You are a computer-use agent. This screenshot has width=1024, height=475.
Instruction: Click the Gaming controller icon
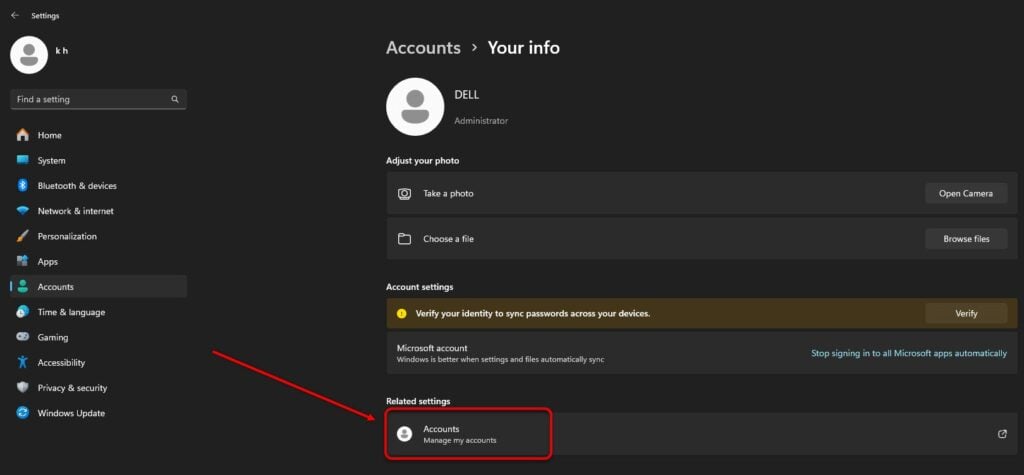click(x=23, y=337)
